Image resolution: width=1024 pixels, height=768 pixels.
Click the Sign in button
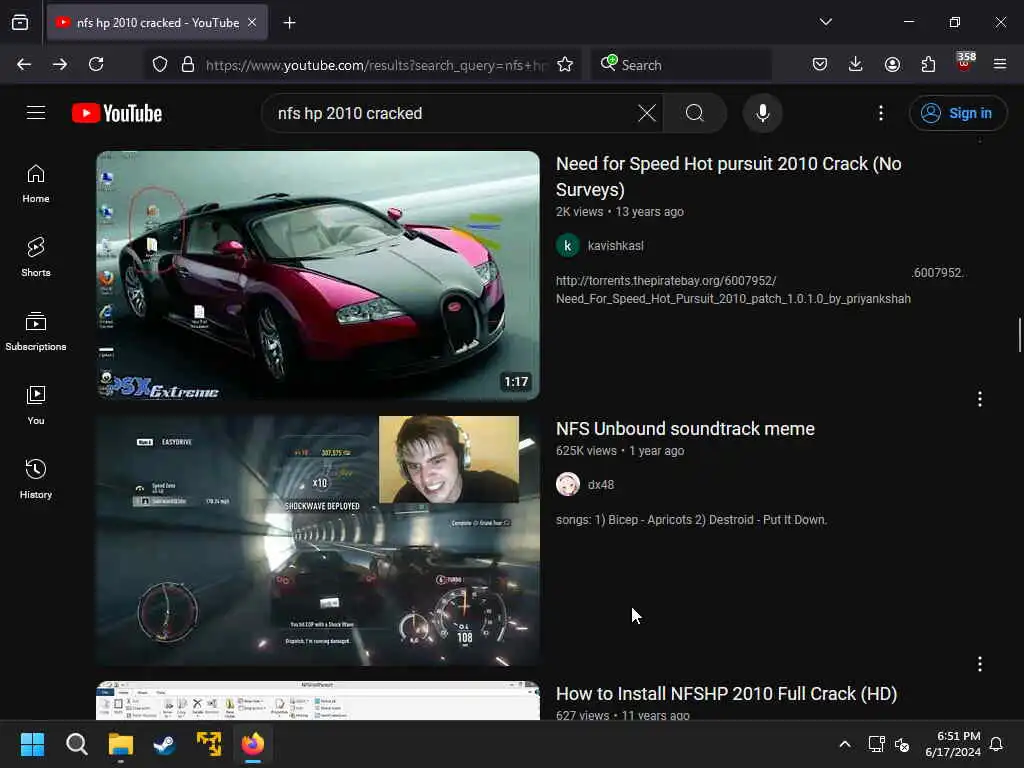958,113
